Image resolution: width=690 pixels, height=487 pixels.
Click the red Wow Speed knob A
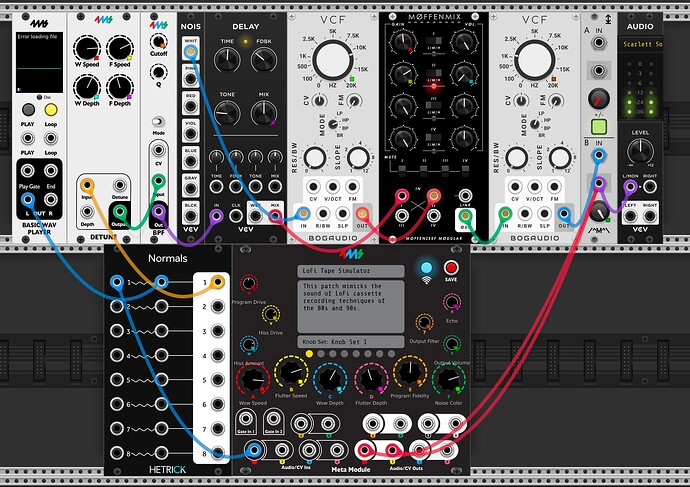(x=250, y=380)
